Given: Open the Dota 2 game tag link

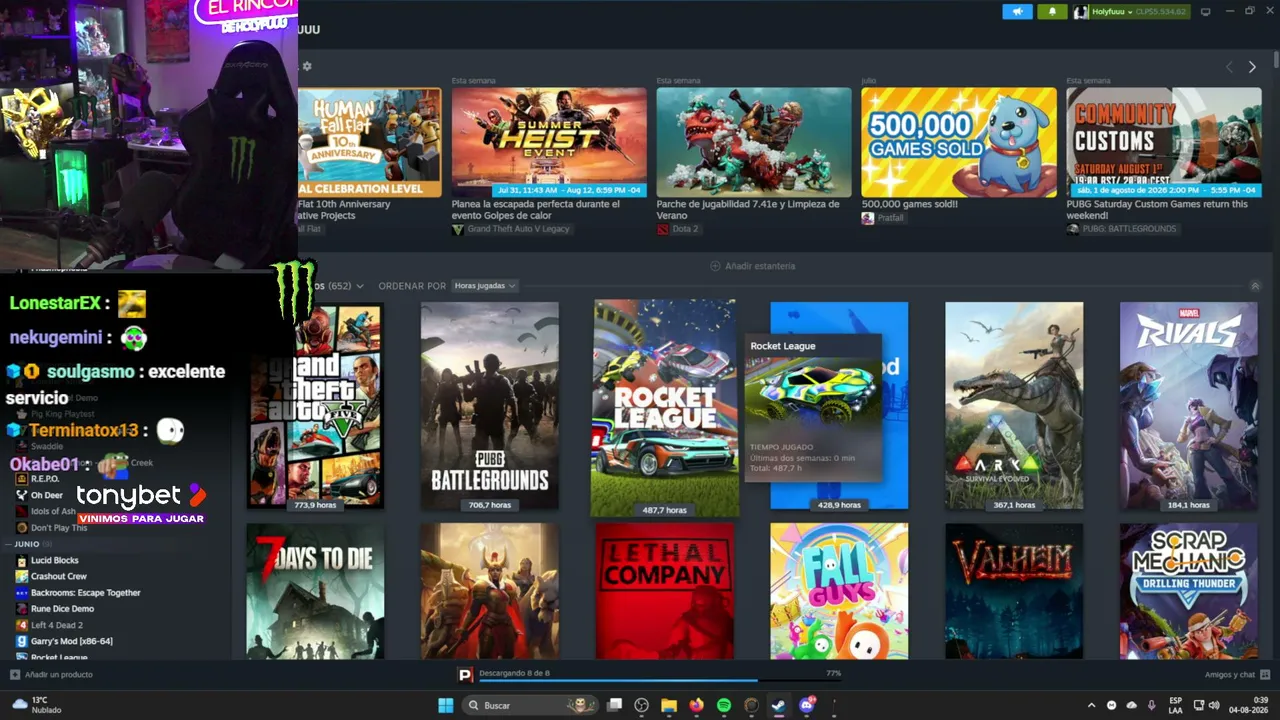Looking at the screenshot, I should pos(678,229).
